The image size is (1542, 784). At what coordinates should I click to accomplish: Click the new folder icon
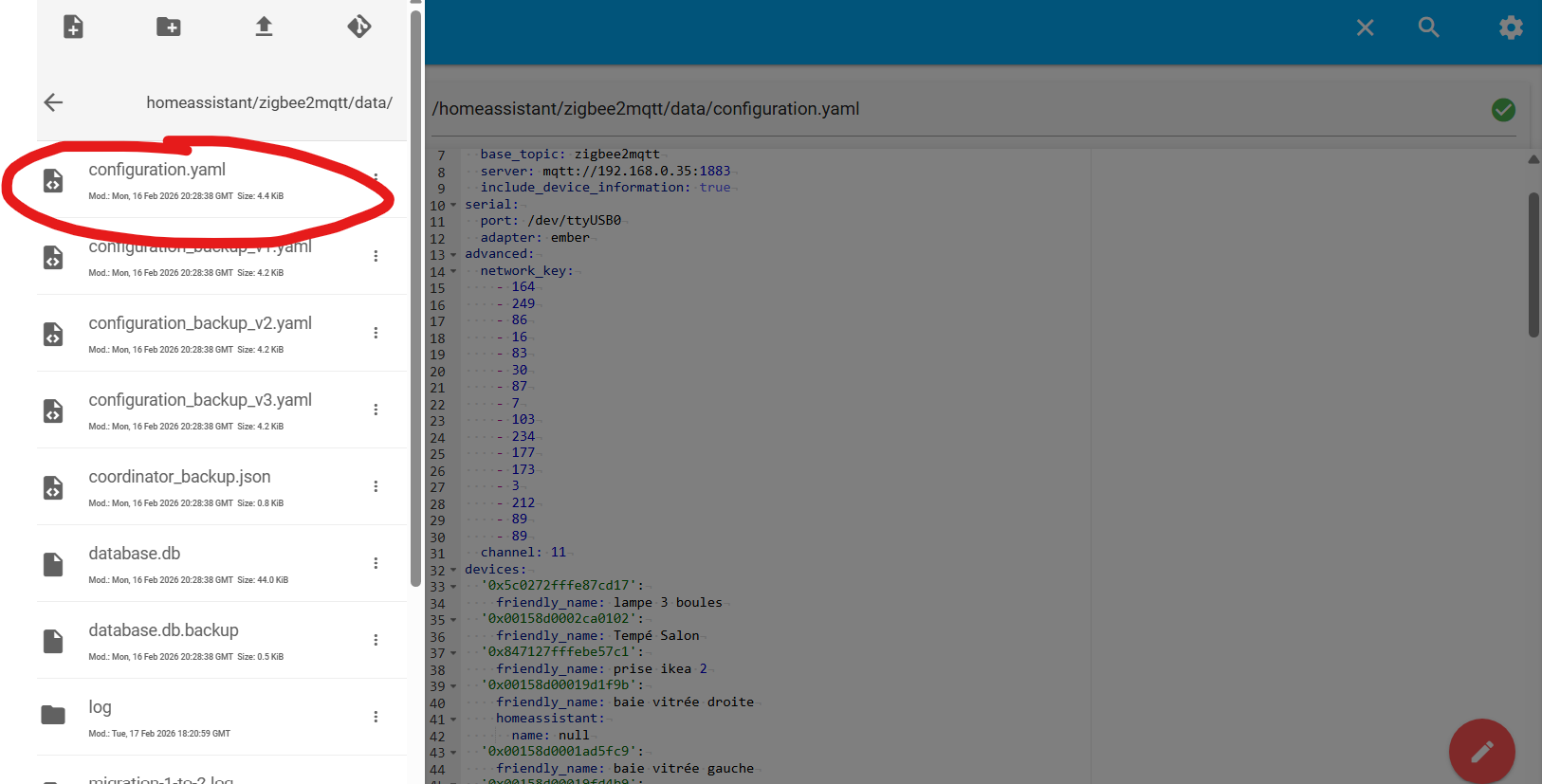[169, 27]
